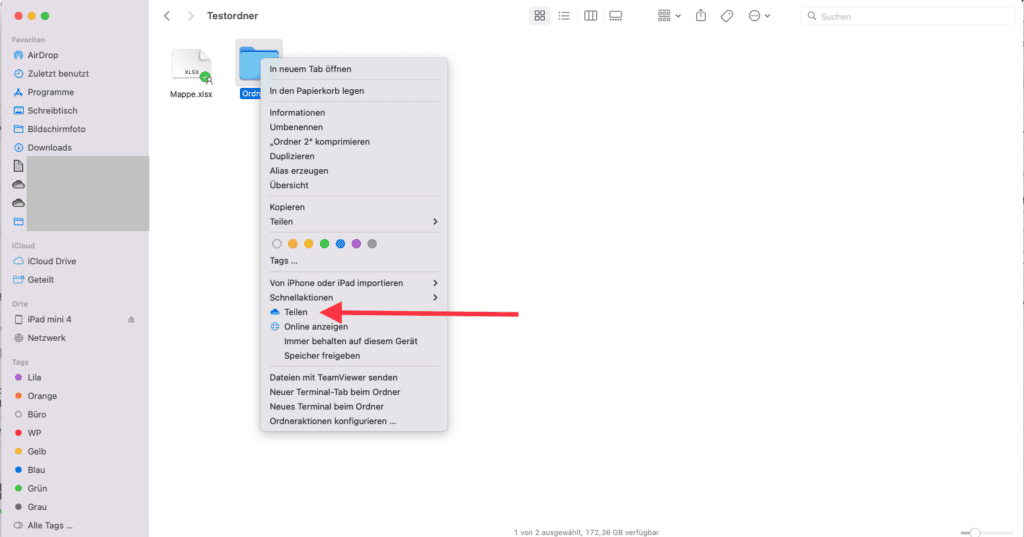
Task: Apply the orange color tag
Action: click(x=293, y=244)
